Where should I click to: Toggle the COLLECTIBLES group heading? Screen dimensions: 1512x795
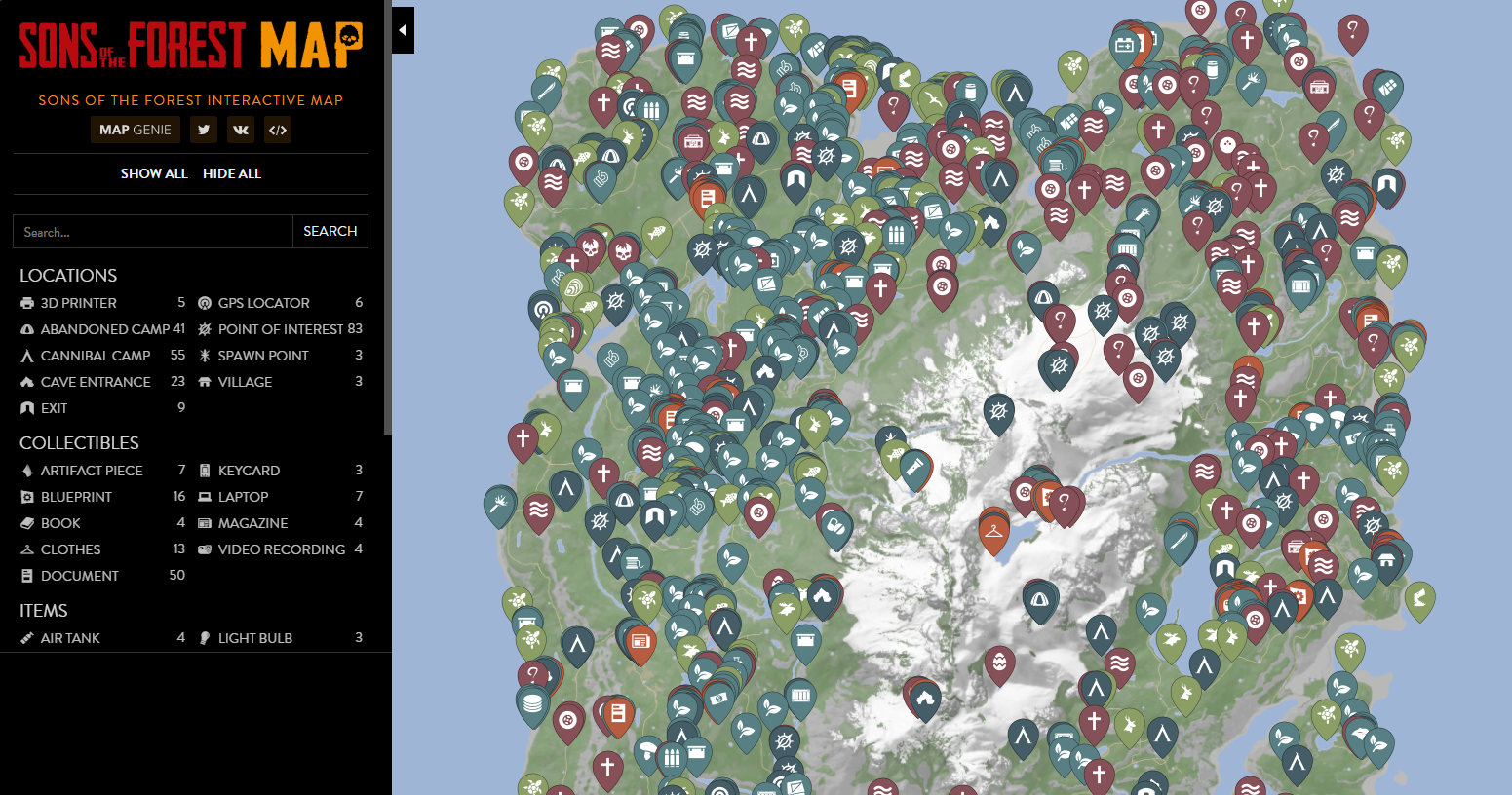click(79, 443)
